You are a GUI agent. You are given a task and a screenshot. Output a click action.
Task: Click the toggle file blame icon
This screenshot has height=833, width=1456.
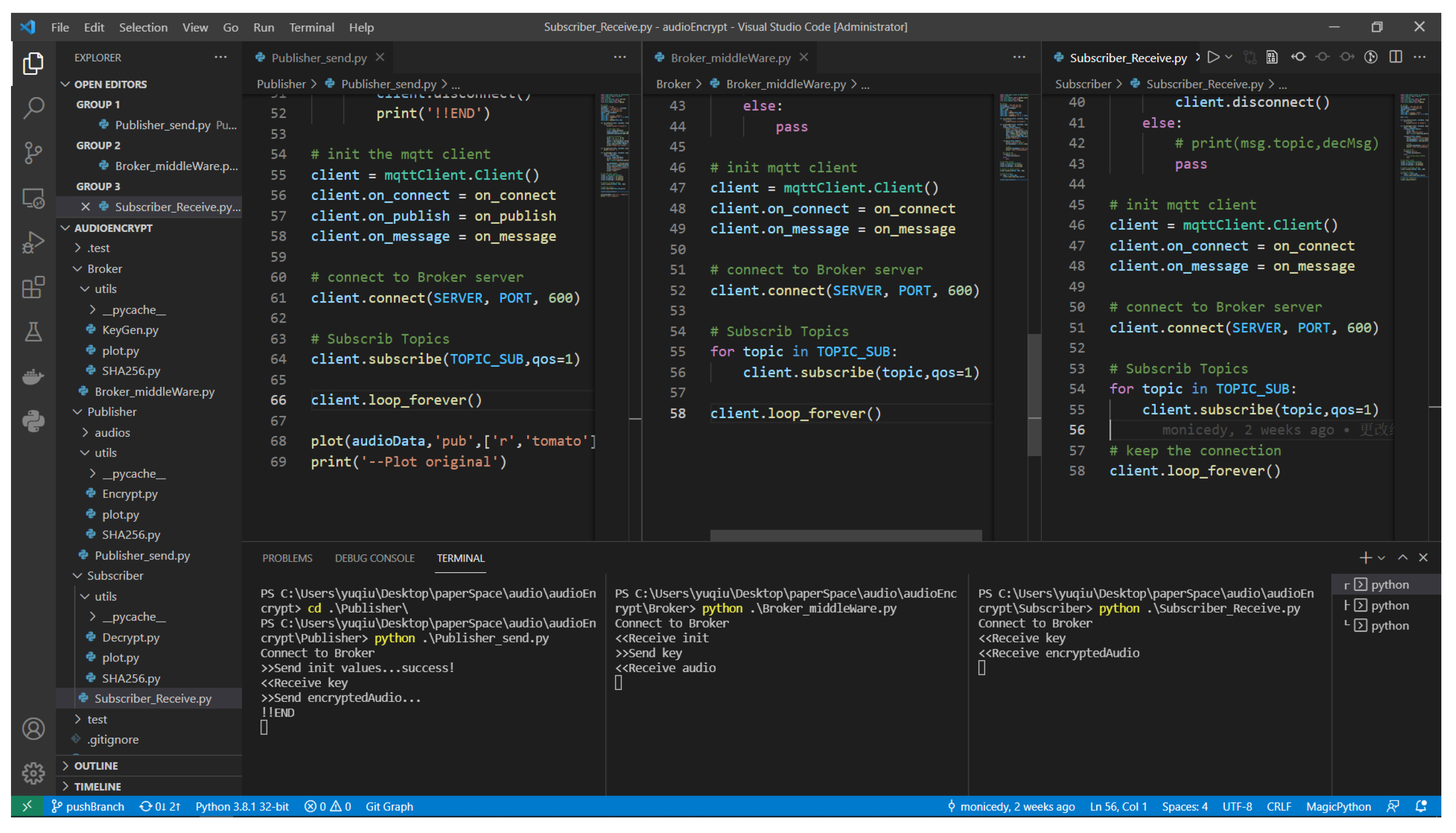point(1371,57)
